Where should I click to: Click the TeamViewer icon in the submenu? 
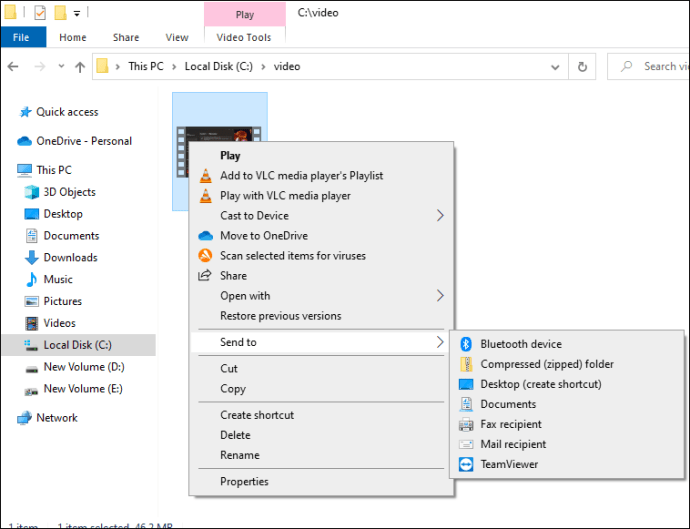[x=466, y=464]
